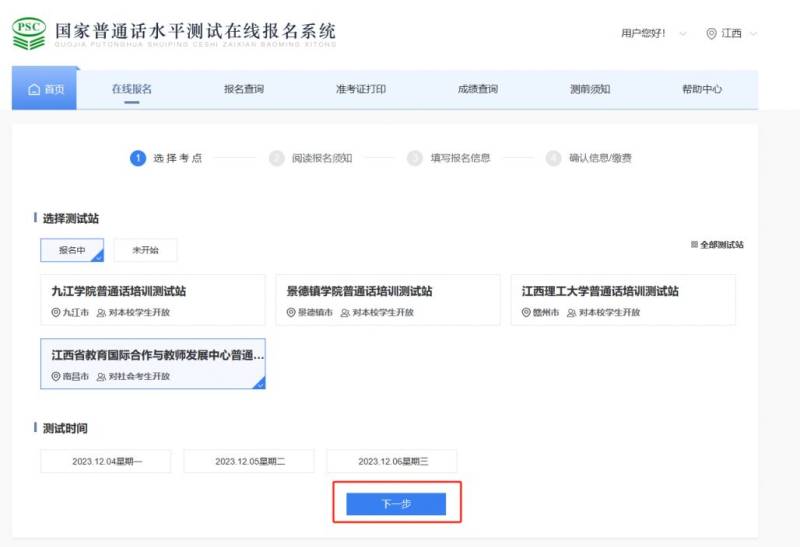Open the 在线报名 tab

[x=131, y=89]
